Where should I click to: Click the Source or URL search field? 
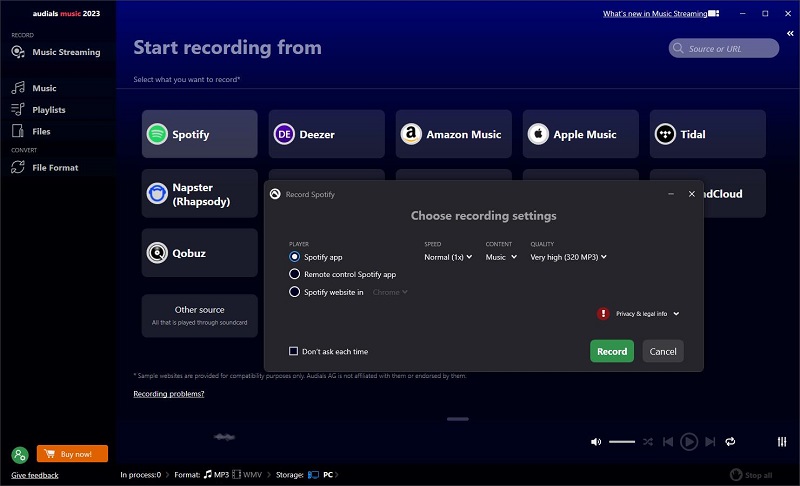click(723, 48)
